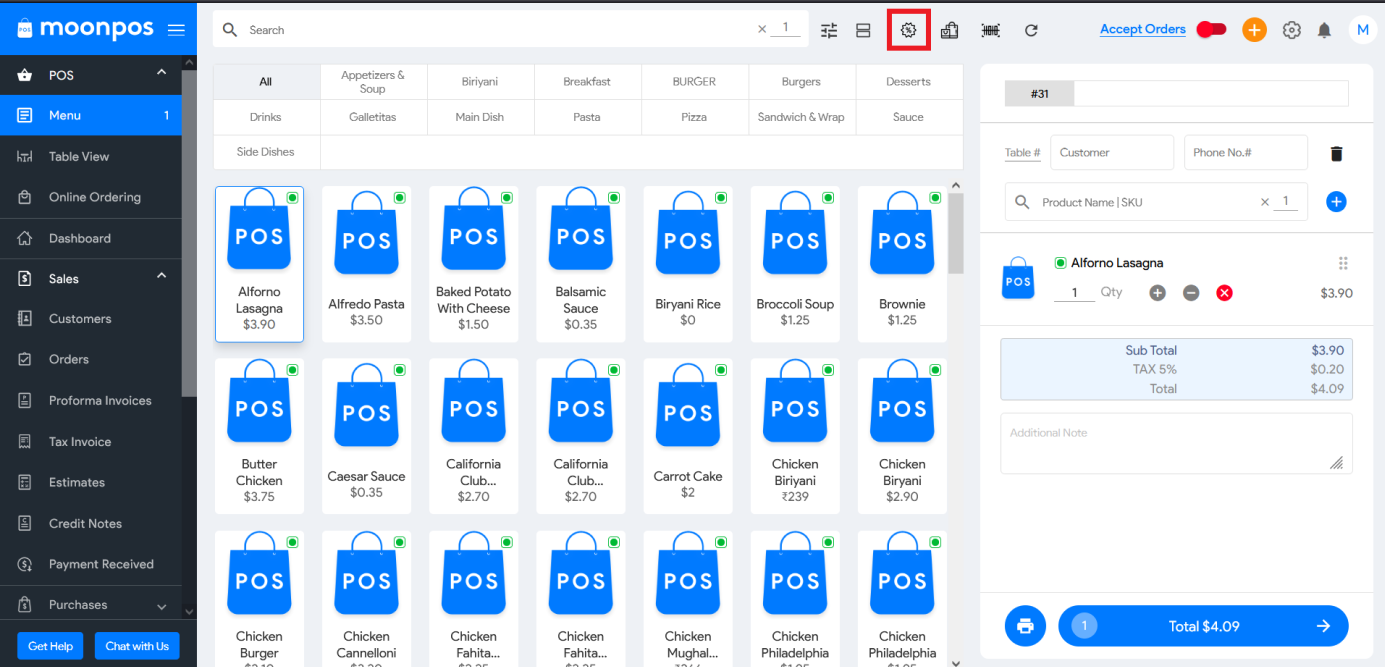Viewport: 1385px width, 667px height.
Task: Click the Additional Note text area
Action: click(1176, 443)
